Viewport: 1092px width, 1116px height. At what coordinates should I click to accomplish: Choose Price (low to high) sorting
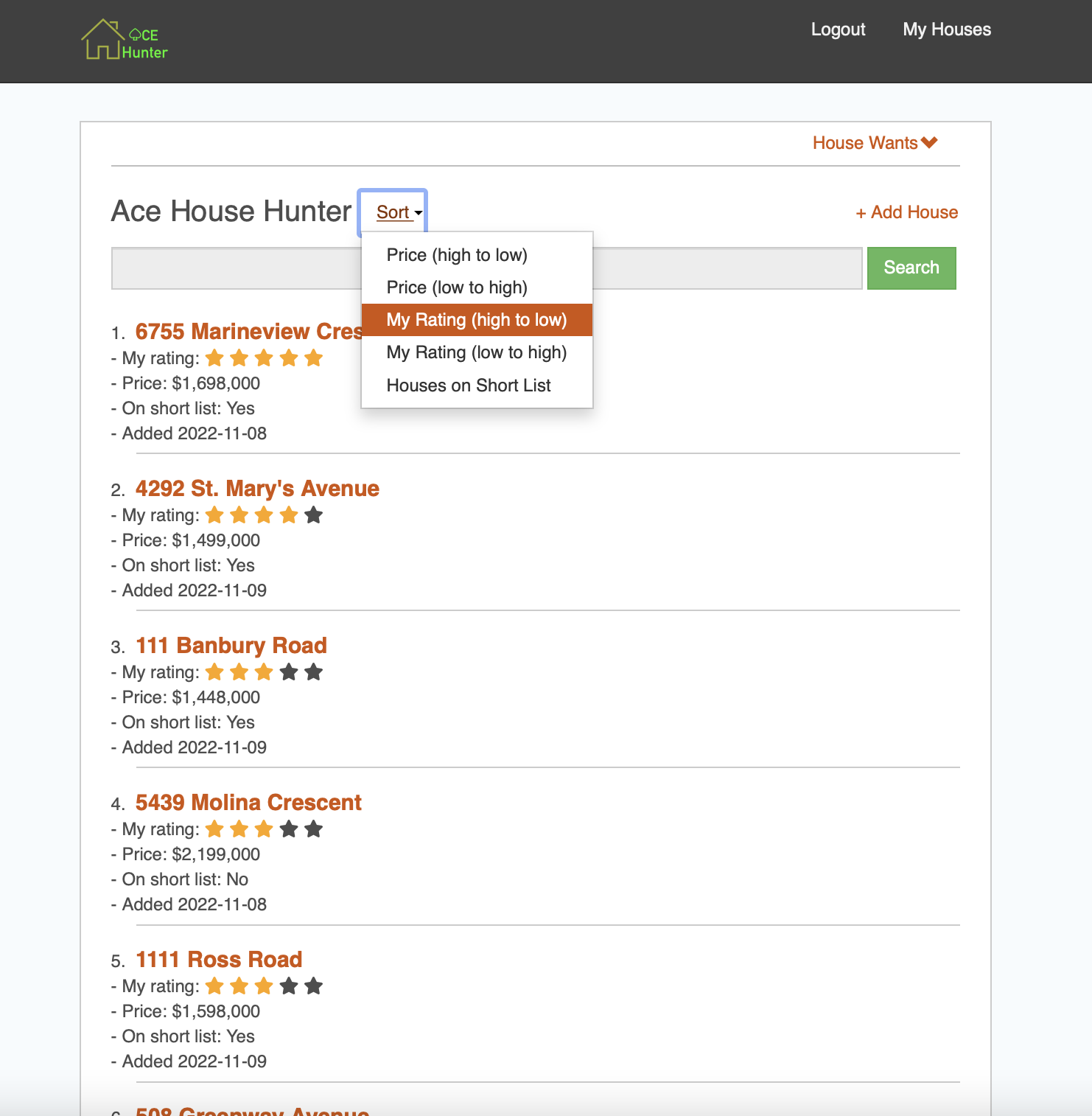pos(457,287)
